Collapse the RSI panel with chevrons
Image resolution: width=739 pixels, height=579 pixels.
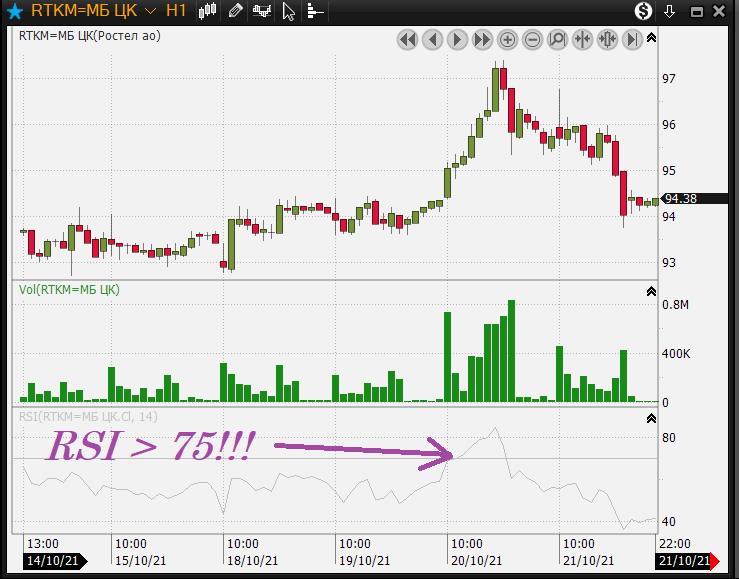(651, 418)
